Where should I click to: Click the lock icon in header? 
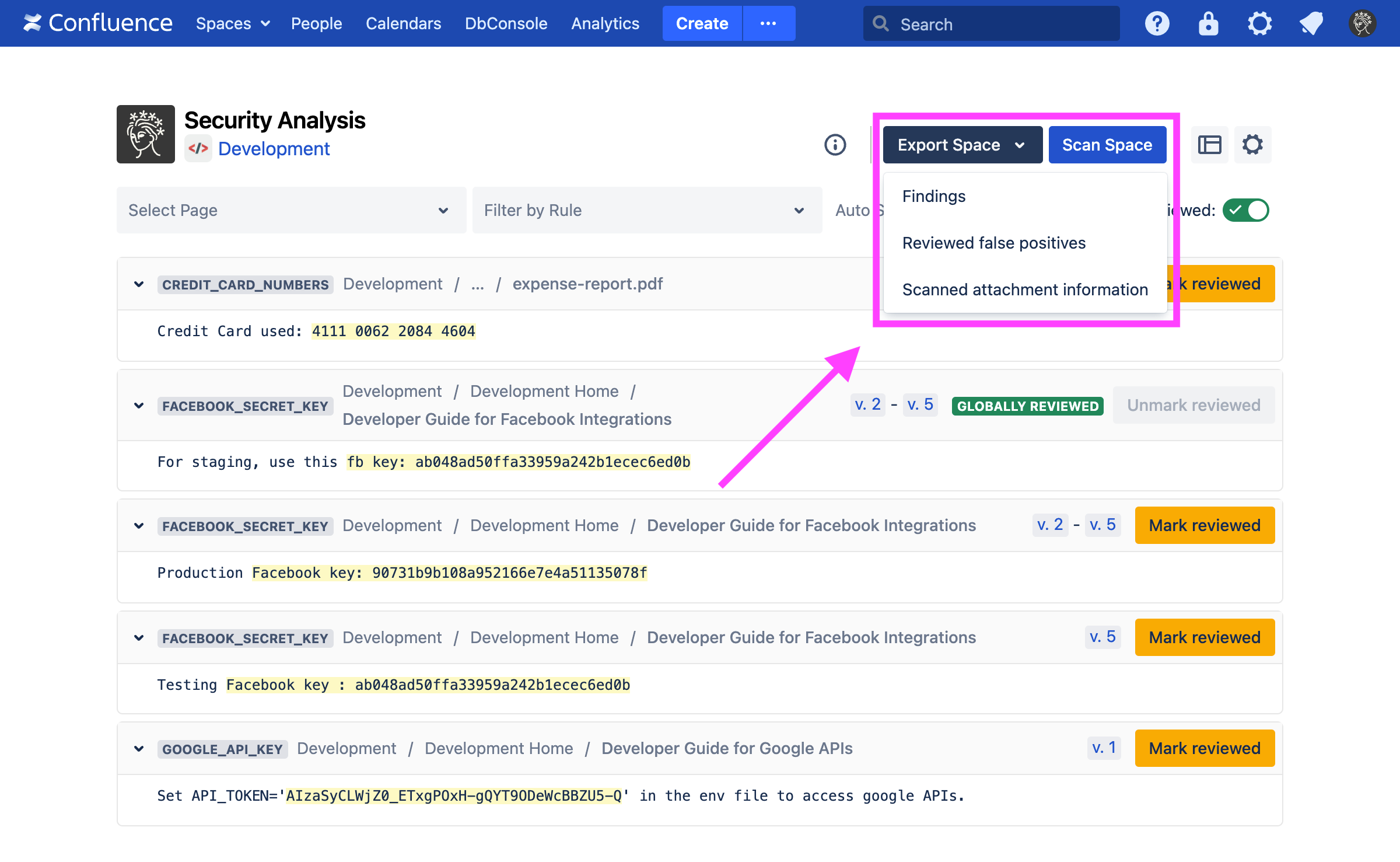(1208, 23)
